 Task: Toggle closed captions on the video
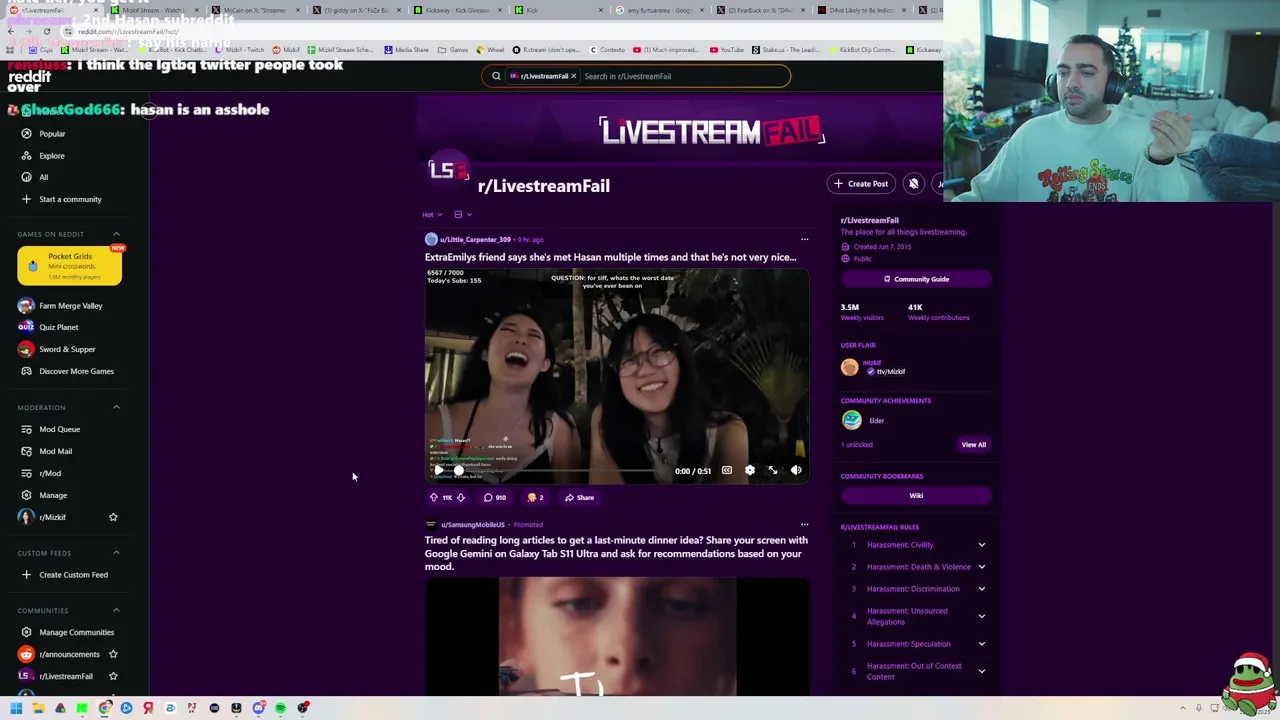click(x=727, y=470)
